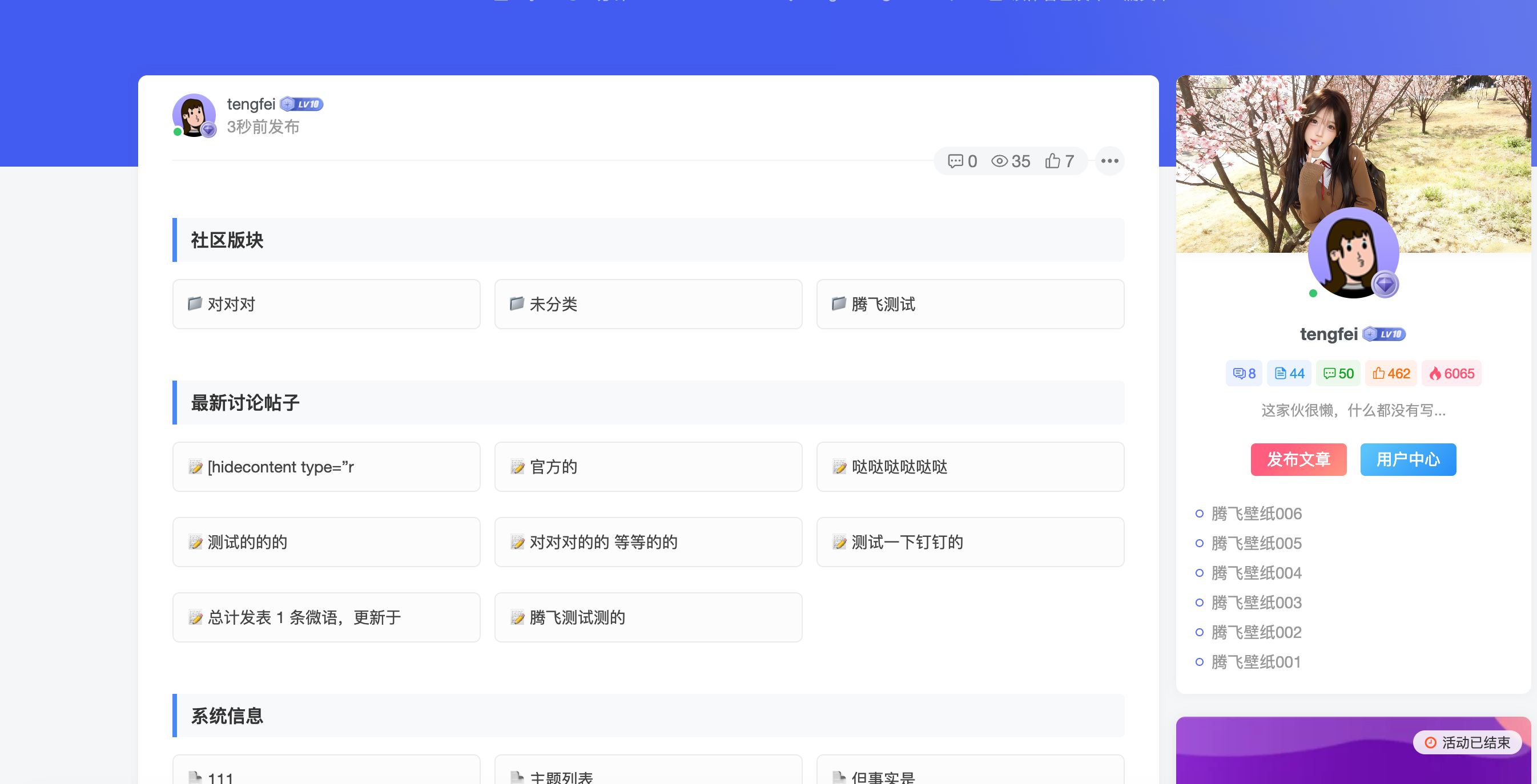The width and height of the screenshot is (1537, 784).
Task: Click the eye view count showing 35
Action: click(1010, 161)
